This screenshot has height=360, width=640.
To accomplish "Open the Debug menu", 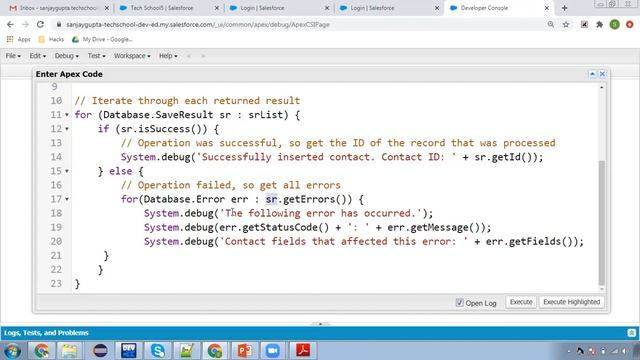I will click(x=67, y=56).
